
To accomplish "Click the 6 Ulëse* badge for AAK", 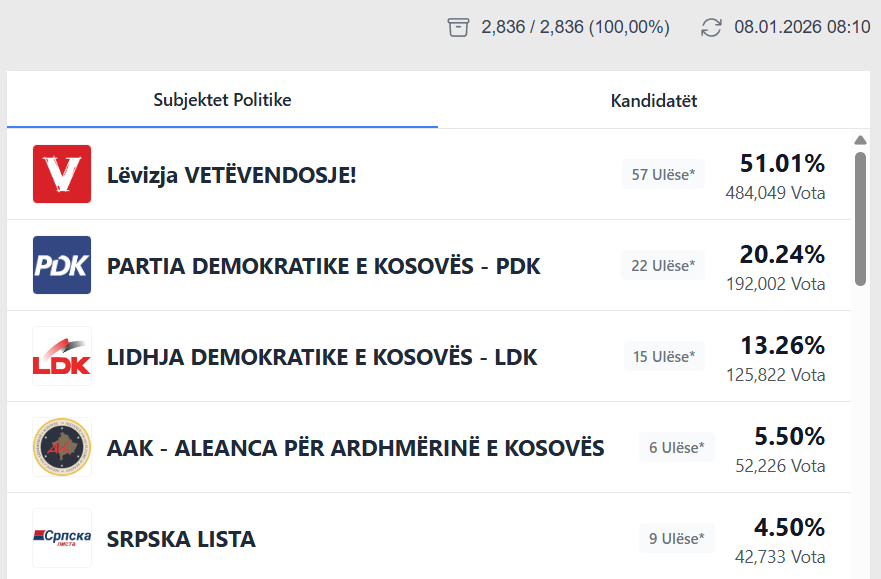I will pyautogui.click(x=676, y=447).
